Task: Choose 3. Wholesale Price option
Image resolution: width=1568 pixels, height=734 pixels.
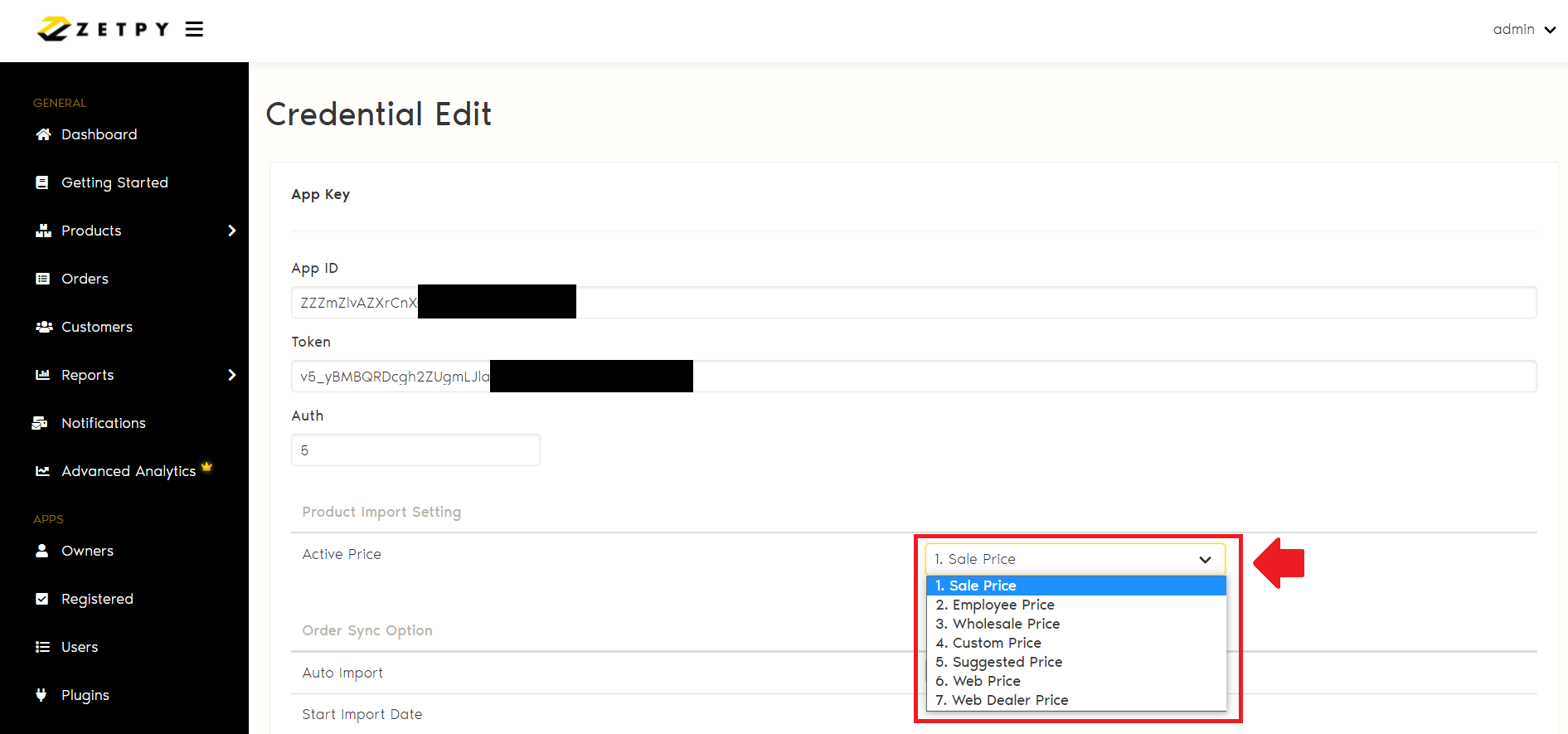Action: click(1076, 624)
